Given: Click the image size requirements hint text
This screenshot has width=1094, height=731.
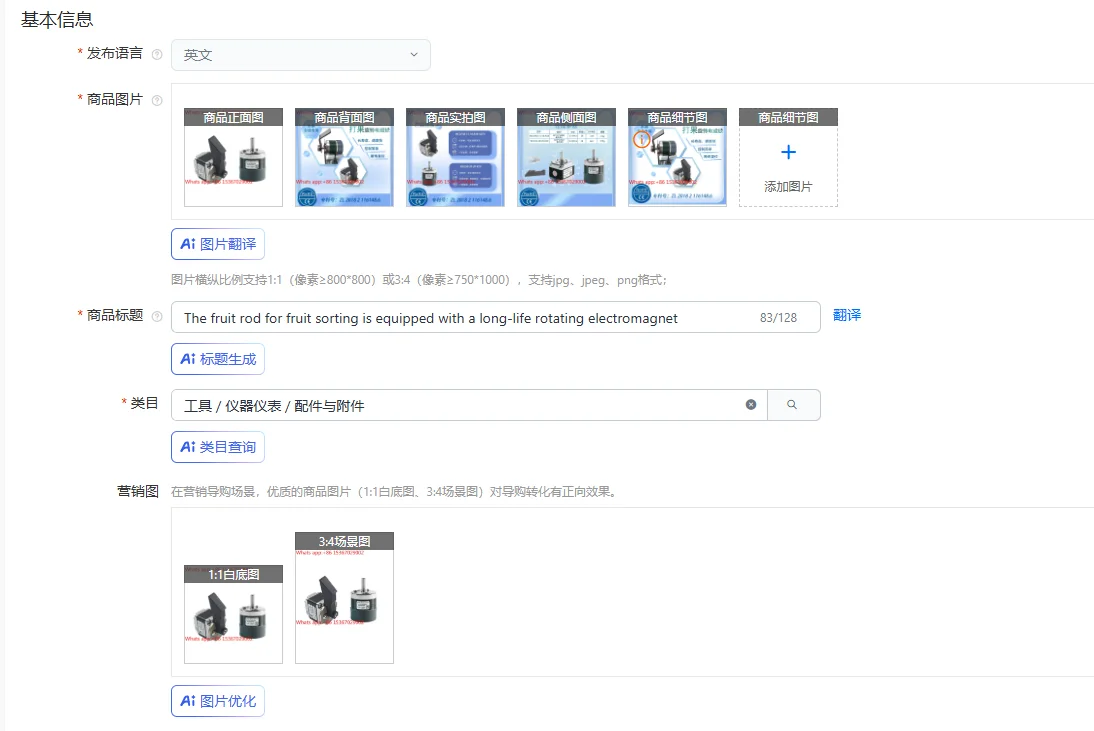Looking at the screenshot, I should pyautogui.click(x=419, y=280).
